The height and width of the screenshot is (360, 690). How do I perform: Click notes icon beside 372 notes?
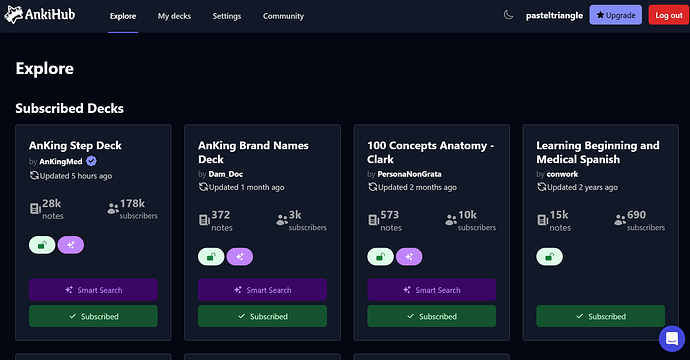[204, 220]
